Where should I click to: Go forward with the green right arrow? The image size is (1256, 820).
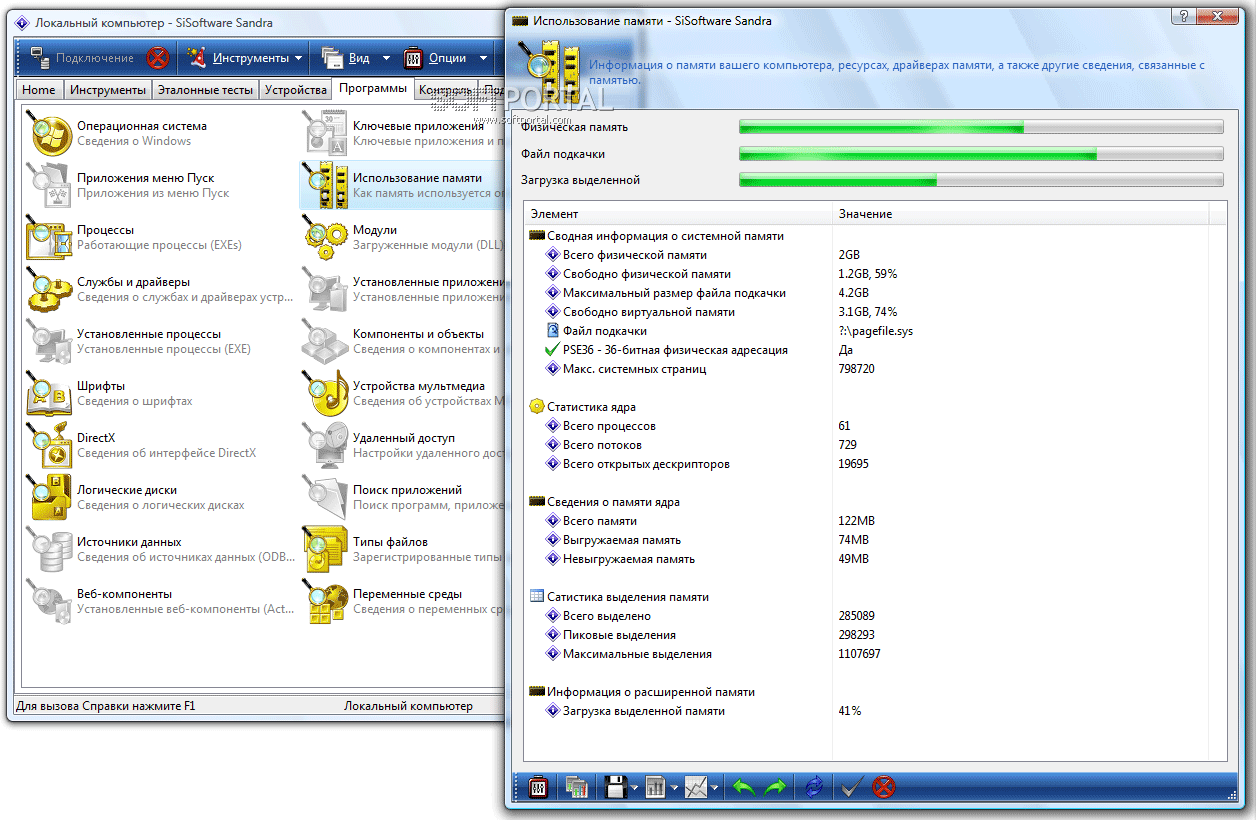click(775, 787)
